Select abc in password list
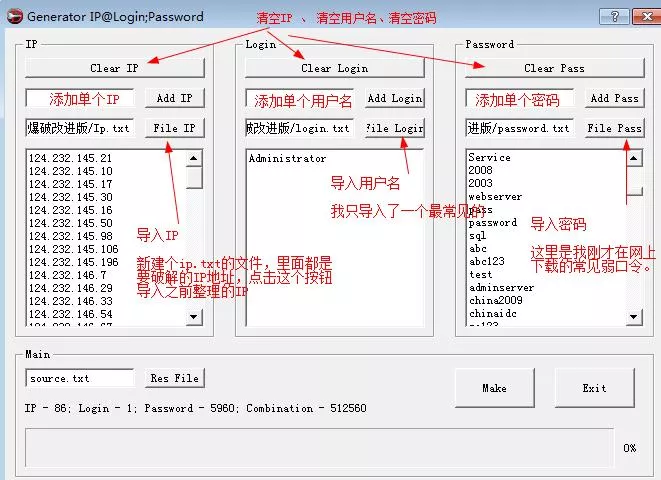Screen dimensions: 661x480 pos(478,249)
